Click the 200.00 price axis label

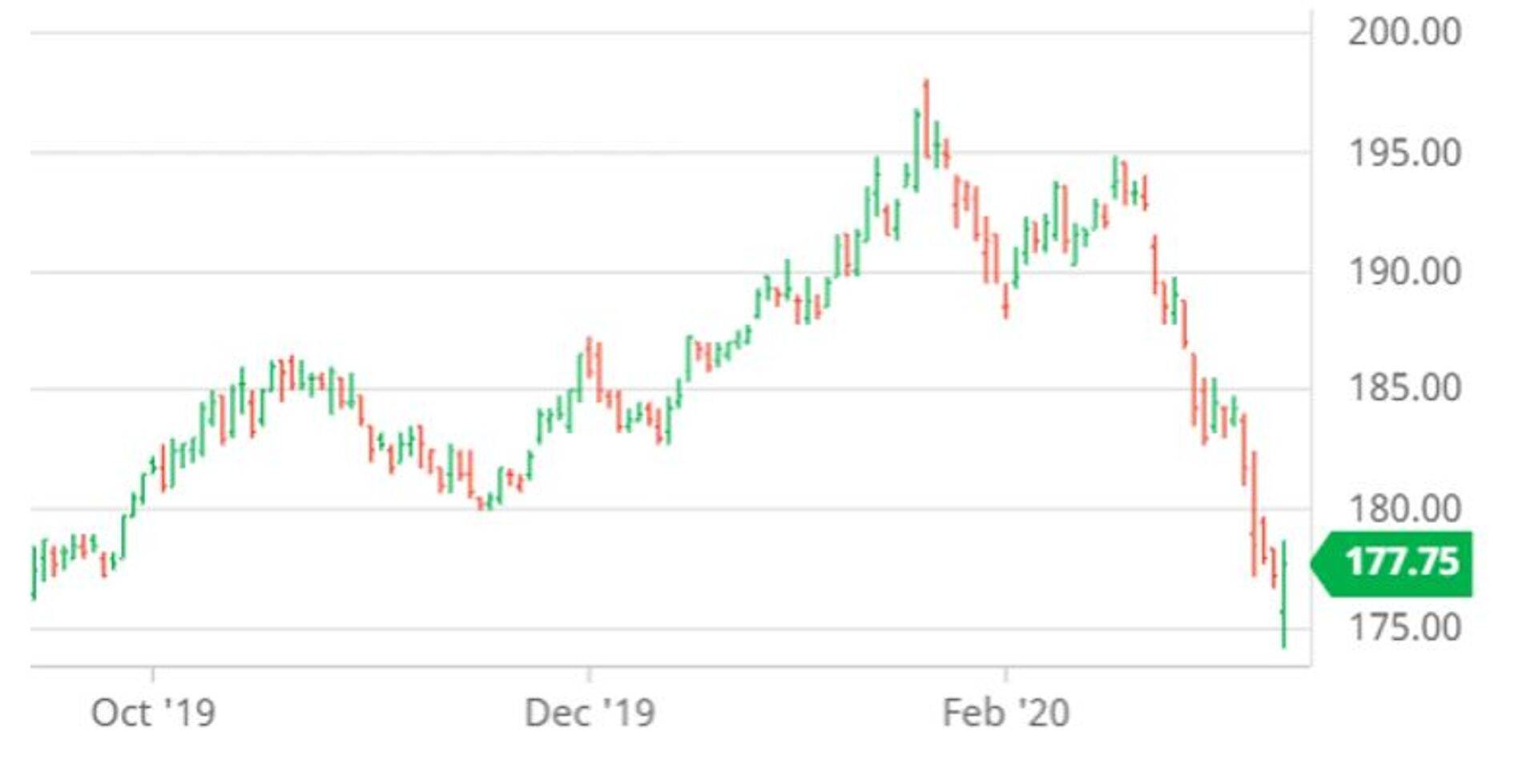(x=1404, y=32)
